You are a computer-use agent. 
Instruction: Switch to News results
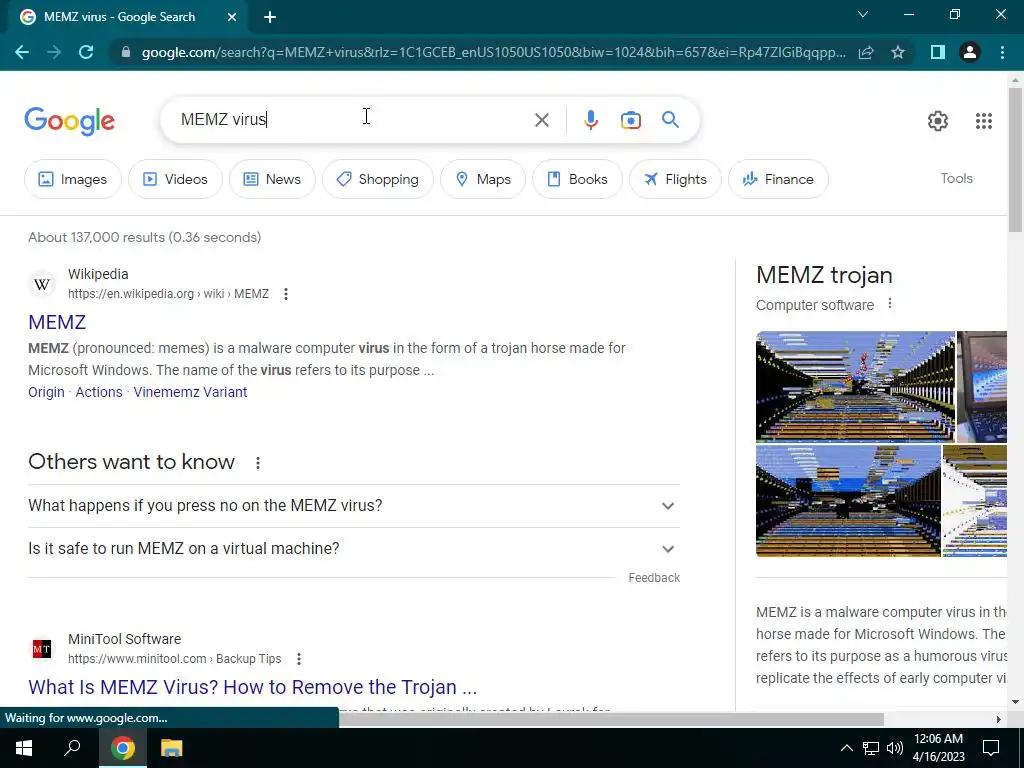point(272,179)
